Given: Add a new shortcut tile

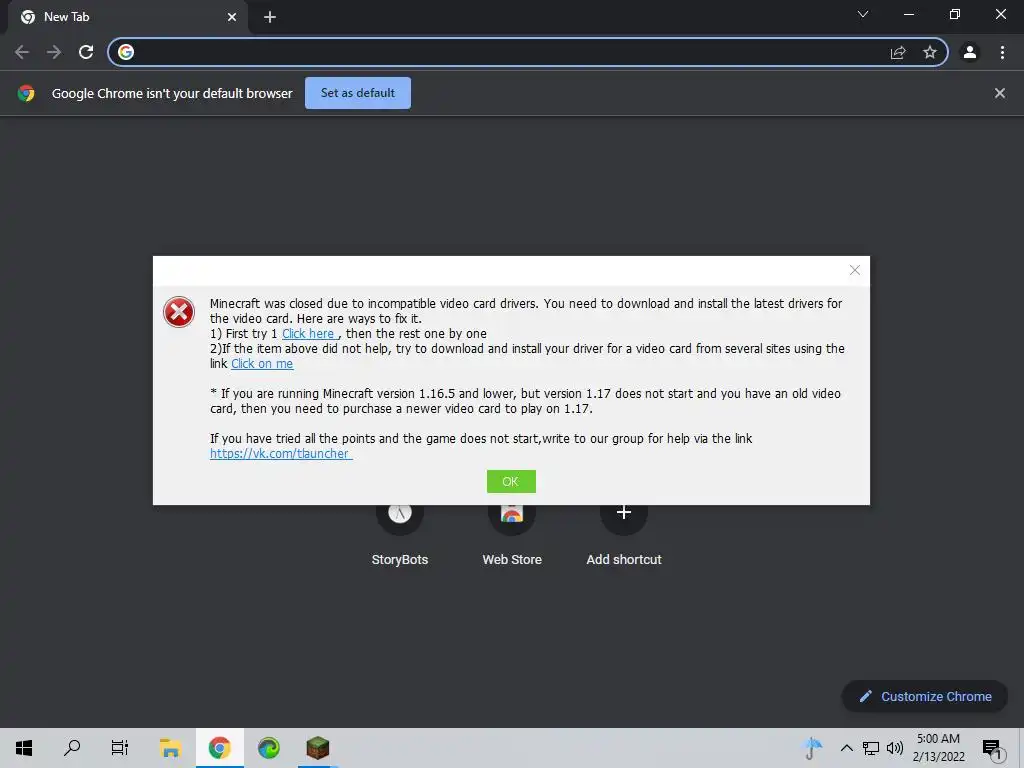Looking at the screenshot, I should point(624,534).
